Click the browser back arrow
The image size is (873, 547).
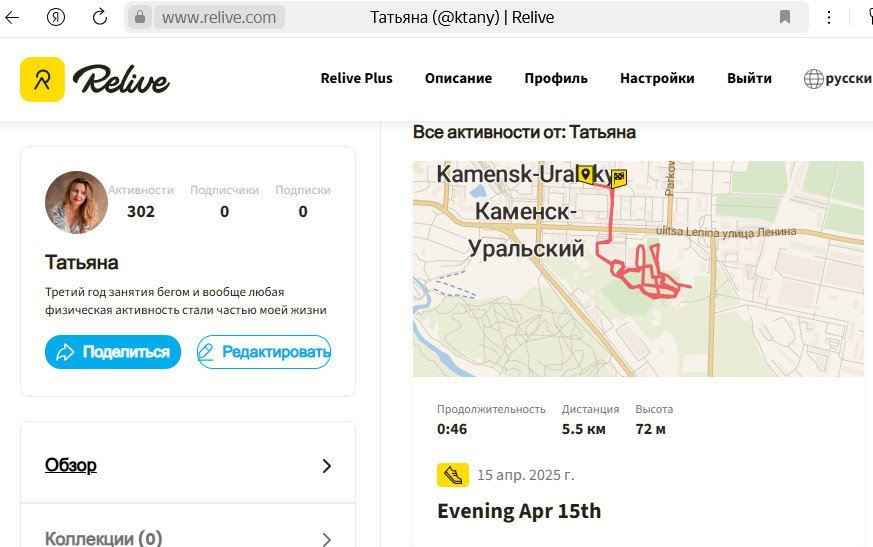point(12,17)
